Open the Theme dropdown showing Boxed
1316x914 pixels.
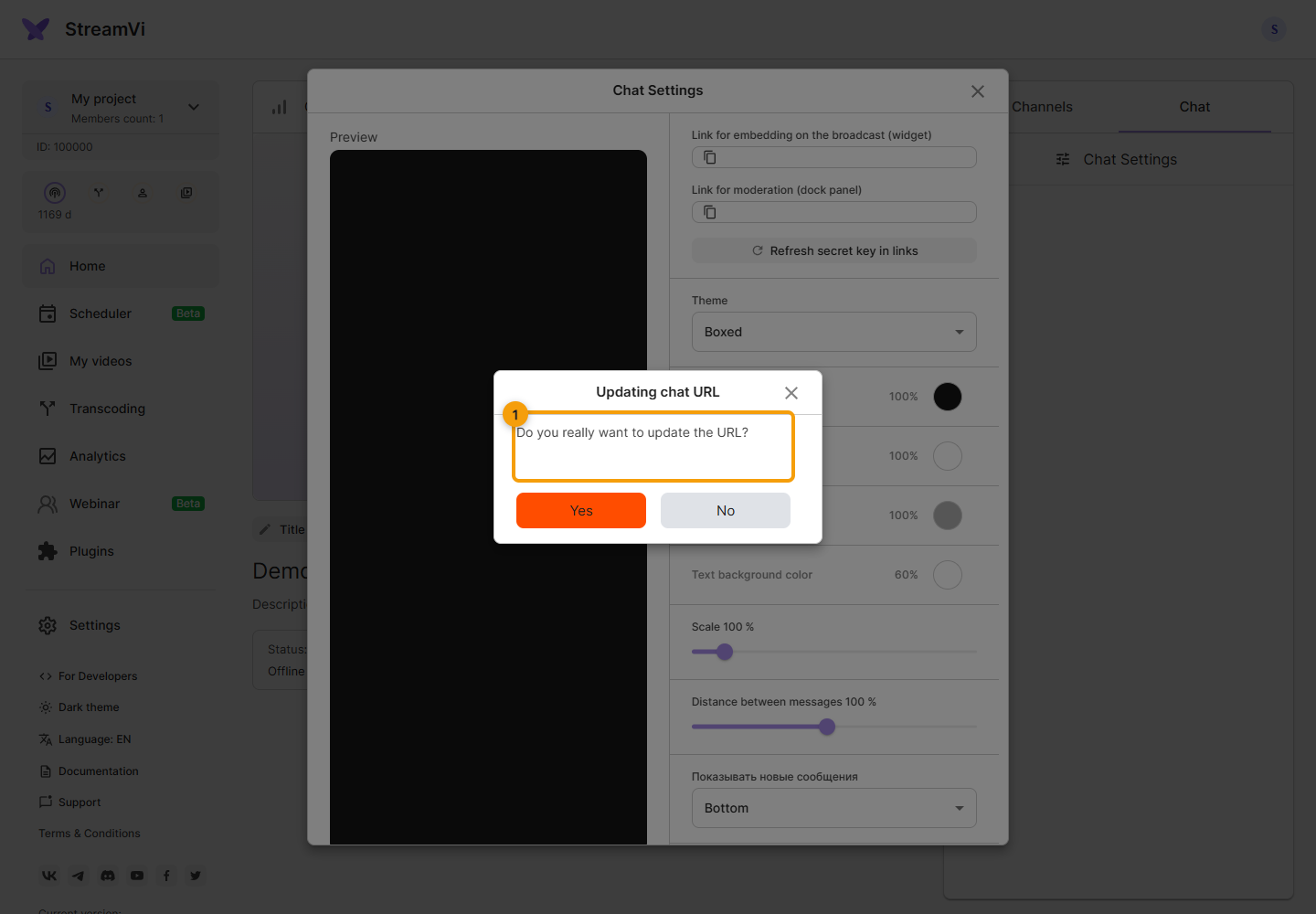coord(834,332)
